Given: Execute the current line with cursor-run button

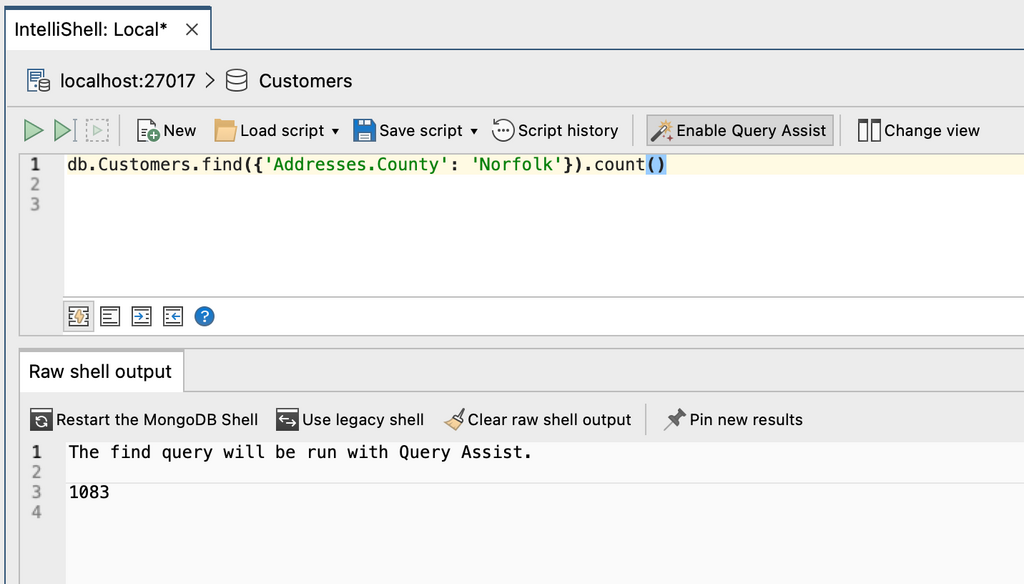Looking at the screenshot, I should coord(64,130).
